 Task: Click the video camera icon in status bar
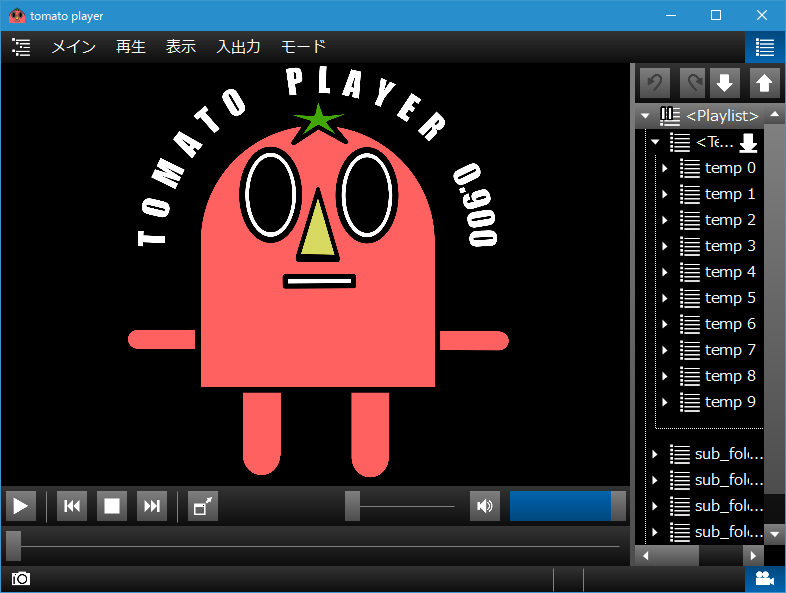tap(765, 579)
